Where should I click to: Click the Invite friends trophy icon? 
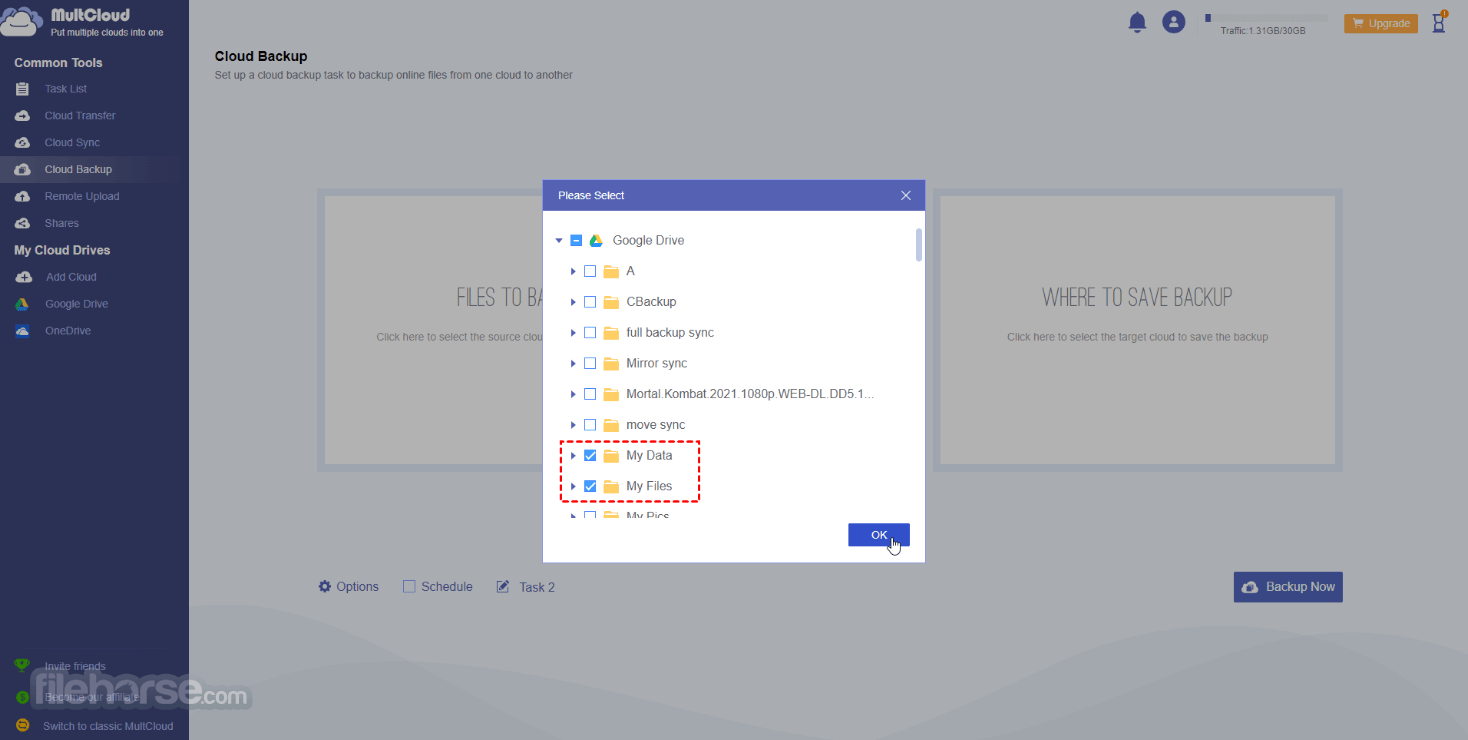22,666
